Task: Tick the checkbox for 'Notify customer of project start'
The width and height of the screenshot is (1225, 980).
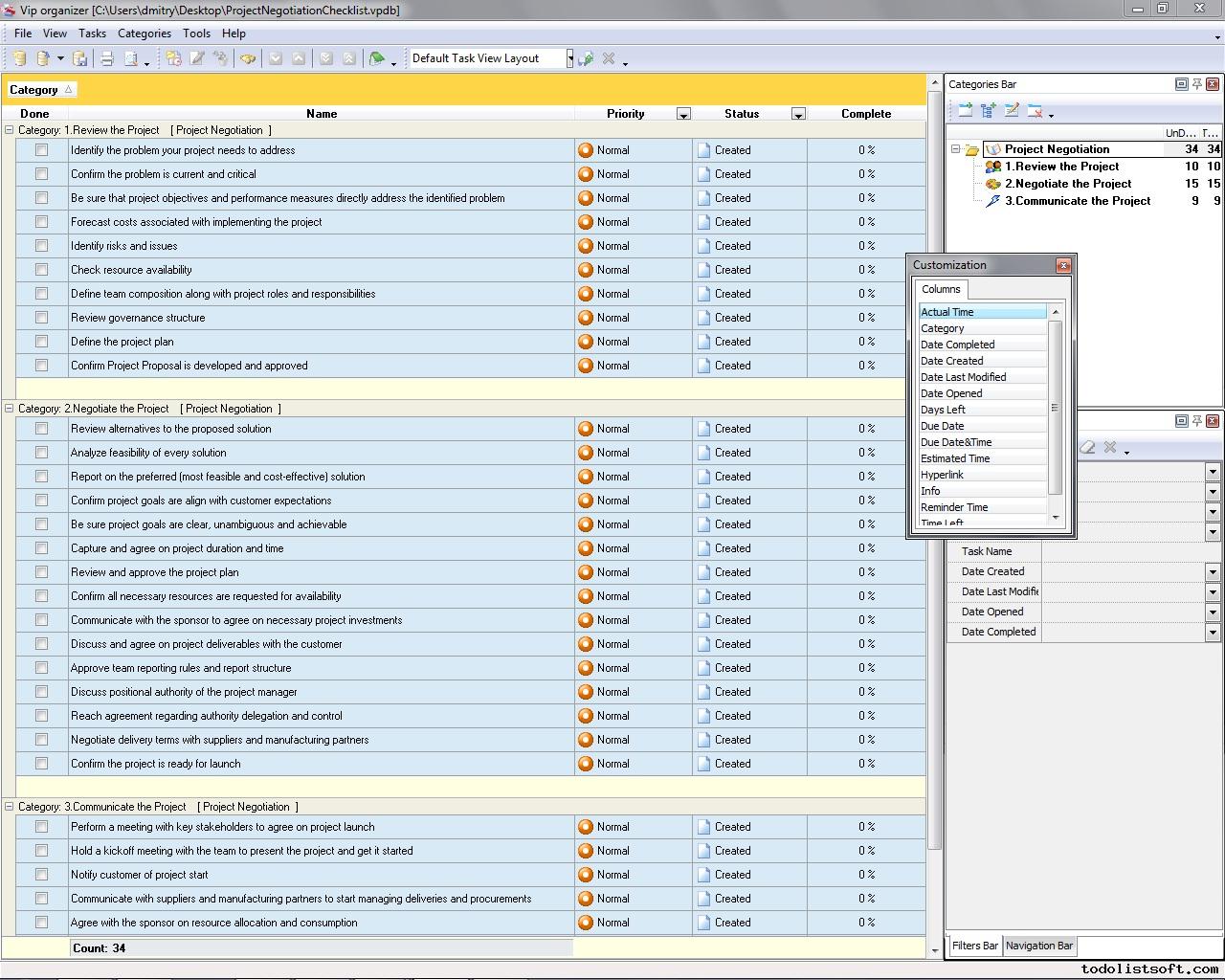Action: (x=41, y=875)
